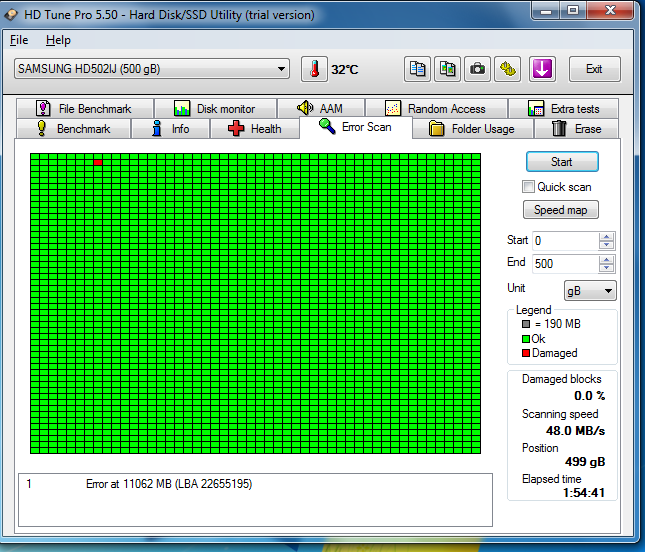
Task: Click the thermometer temperature icon
Action: pyautogui.click(x=314, y=69)
